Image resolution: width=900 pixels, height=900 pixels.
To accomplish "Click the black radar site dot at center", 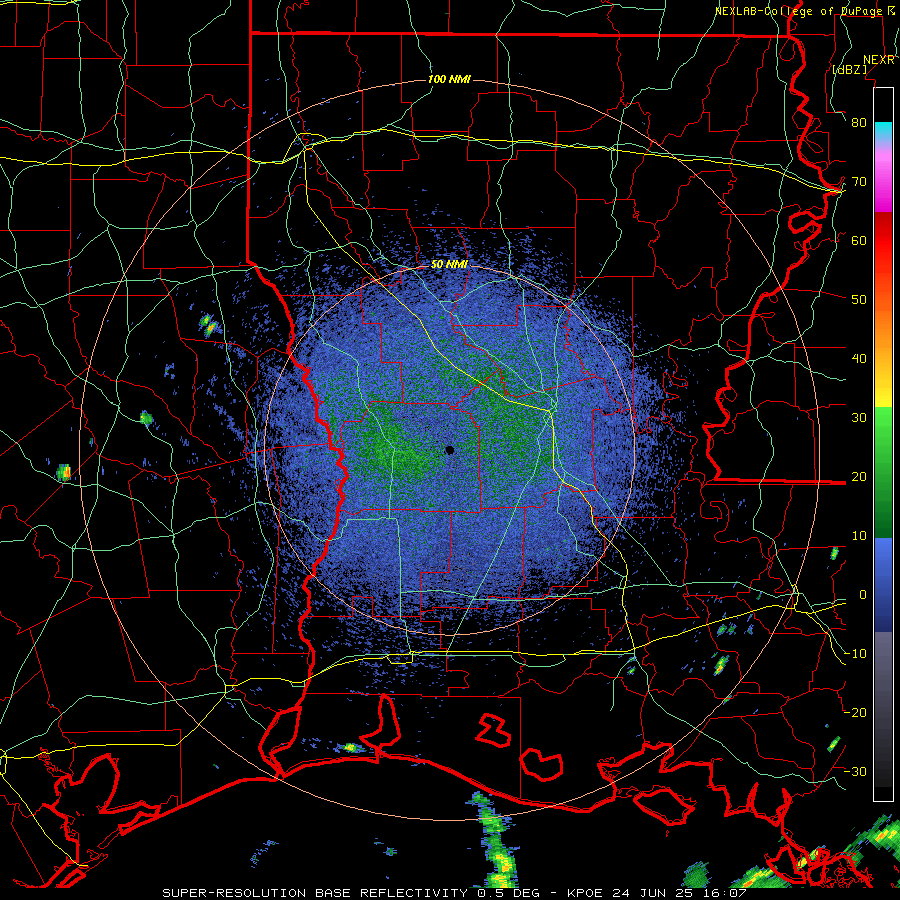I will coord(450,450).
